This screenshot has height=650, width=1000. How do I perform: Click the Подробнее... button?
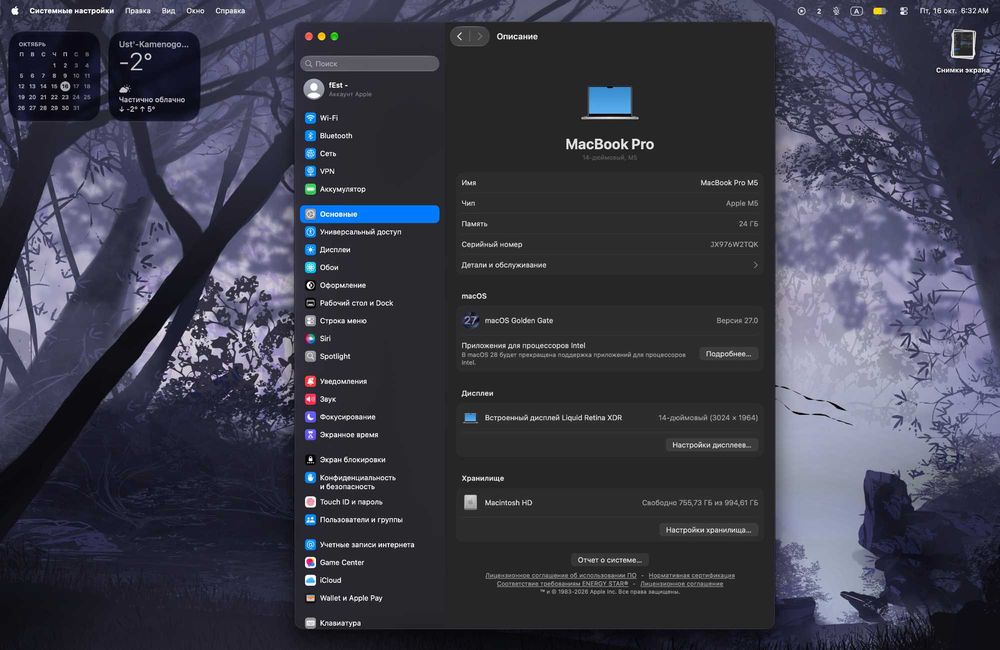(728, 354)
